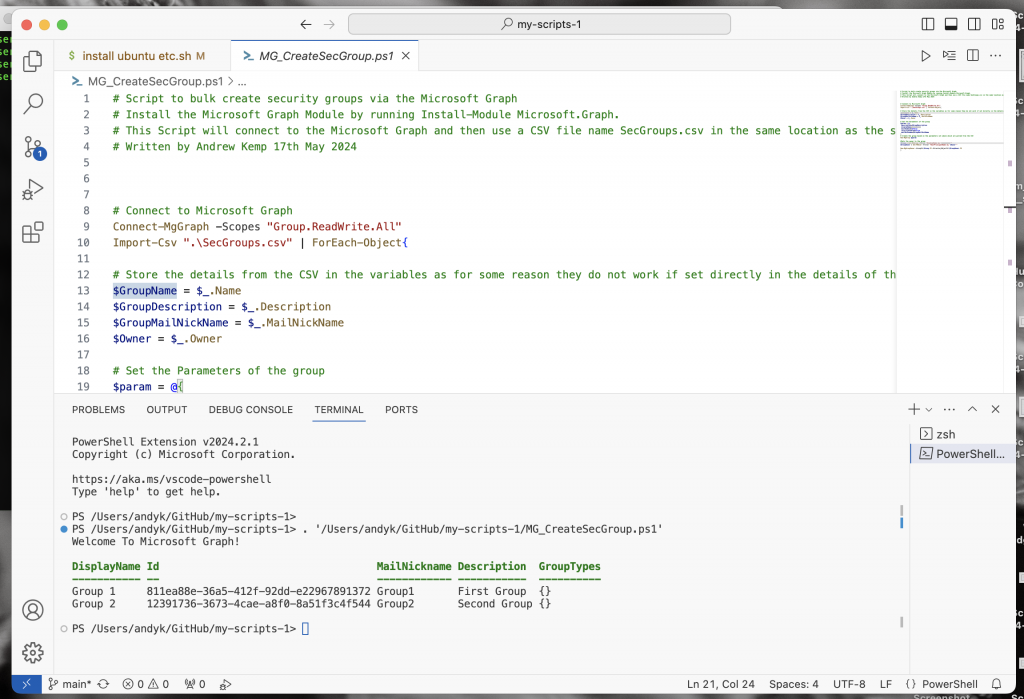
Task: Open editor More Actions ellipsis menu
Action: pos(995,56)
